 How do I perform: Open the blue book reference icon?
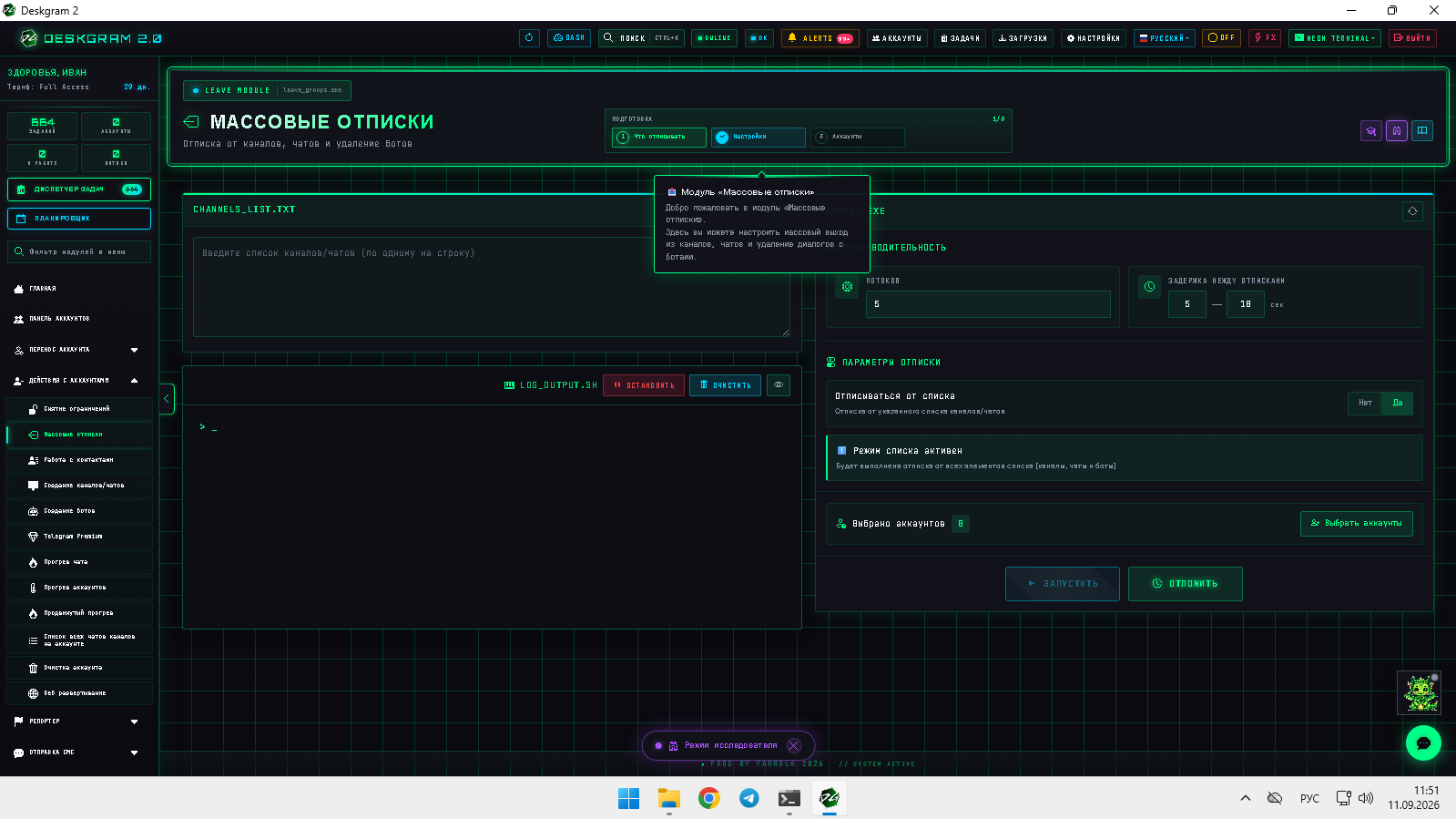point(1422,131)
